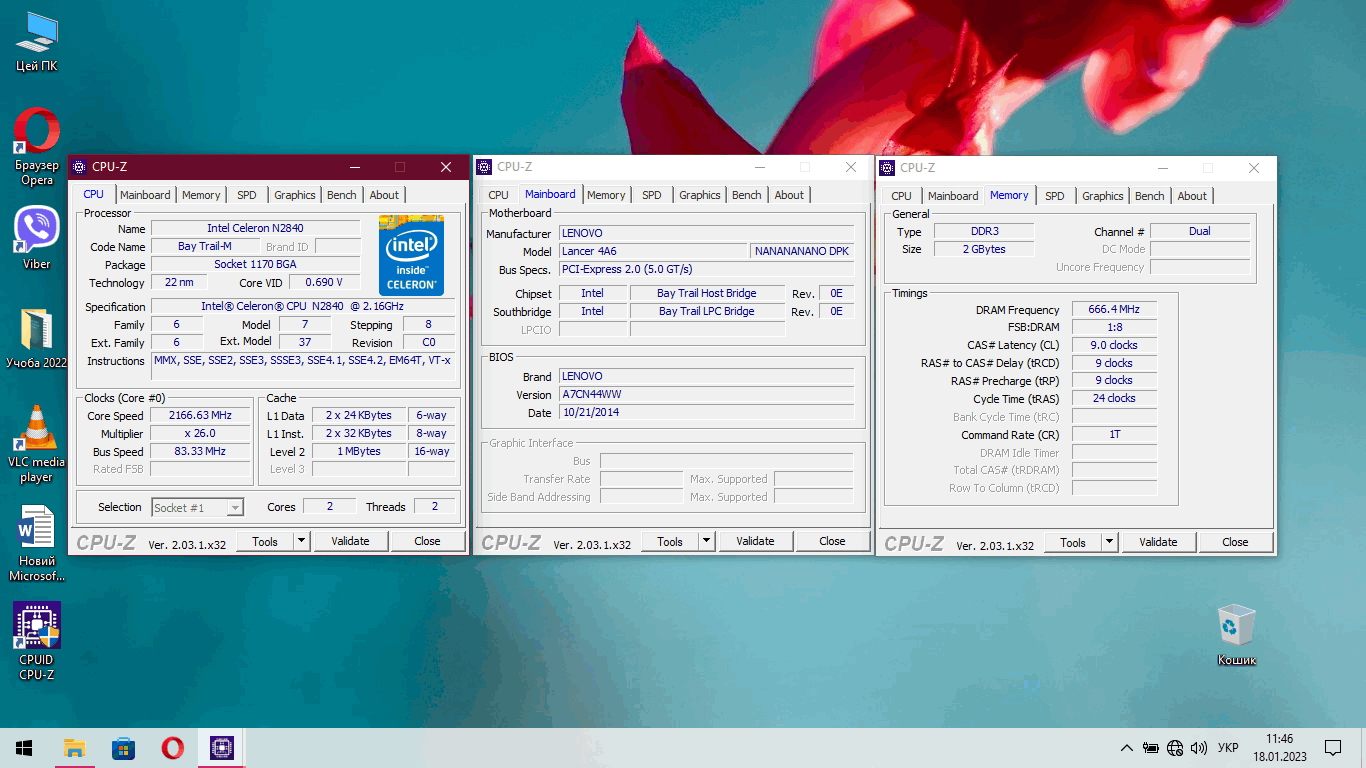Click the Opera icon in the taskbar

[172, 748]
